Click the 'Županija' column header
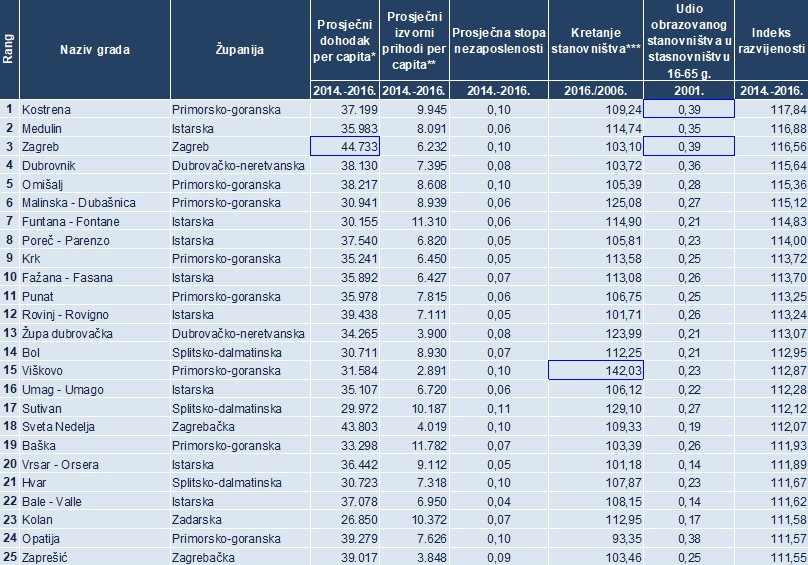 pyautogui.click(x=239, y=49)
